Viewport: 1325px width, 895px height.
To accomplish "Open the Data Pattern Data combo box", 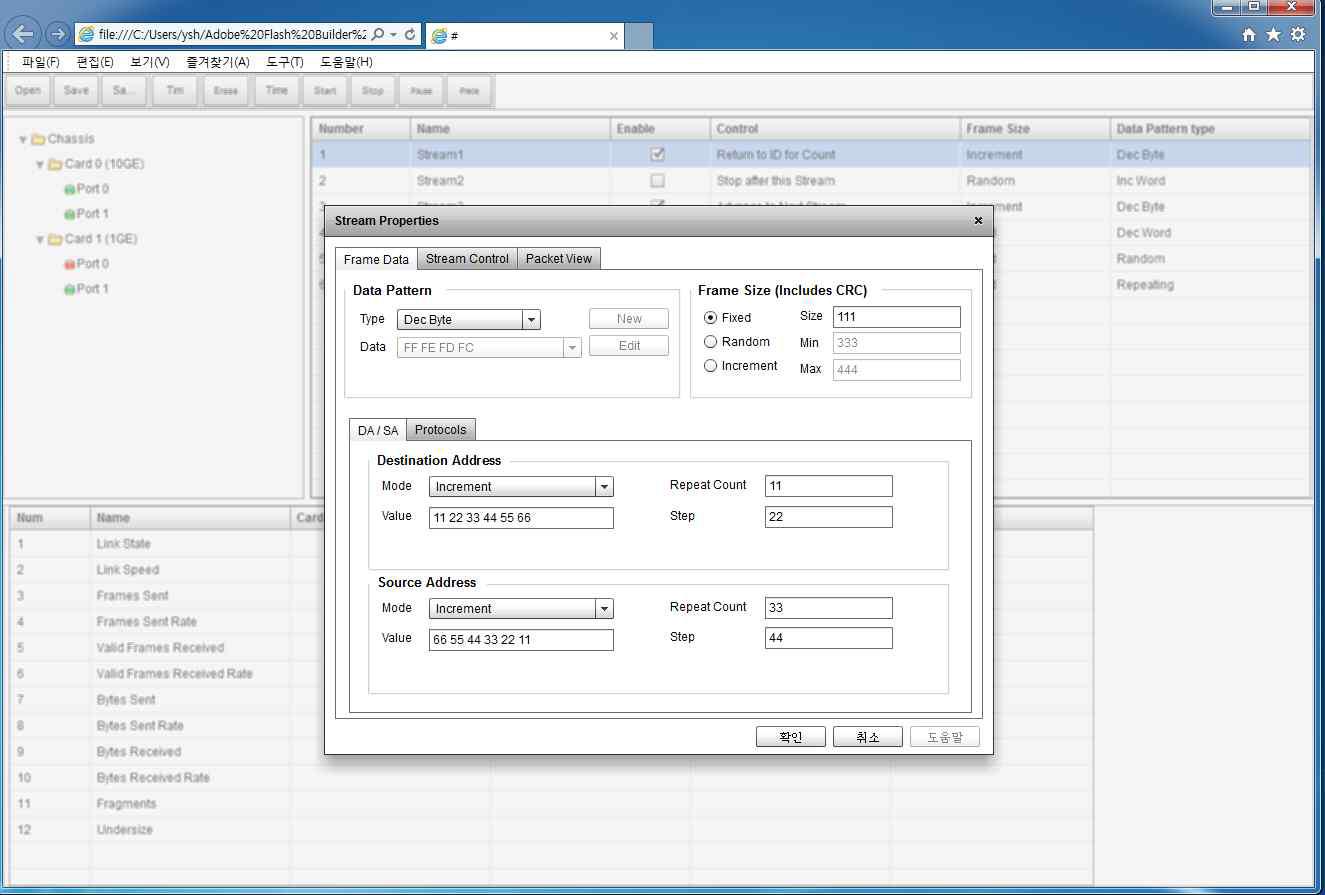I will point(573,348).
